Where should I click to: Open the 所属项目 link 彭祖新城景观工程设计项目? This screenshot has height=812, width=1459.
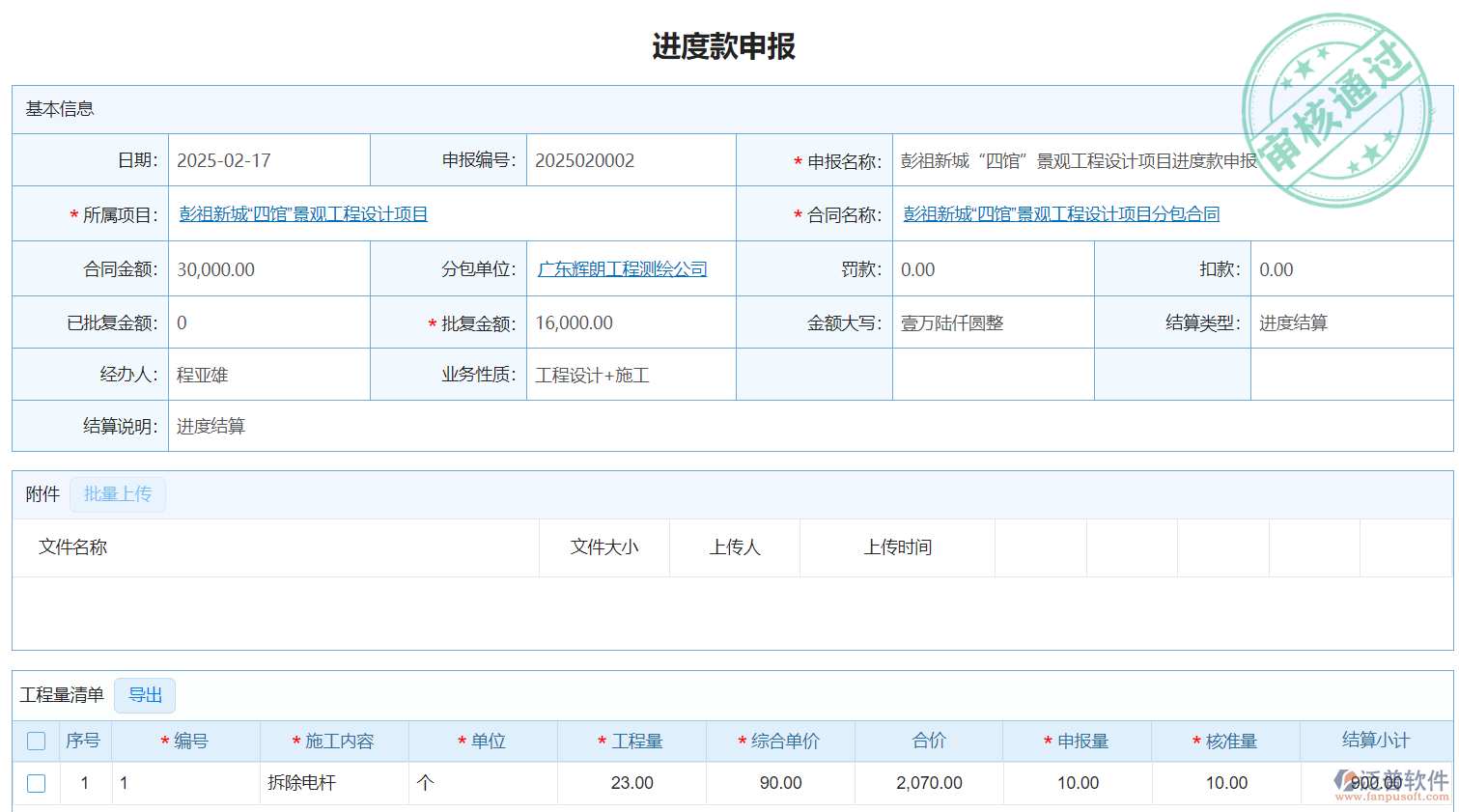tap(303, 214)
